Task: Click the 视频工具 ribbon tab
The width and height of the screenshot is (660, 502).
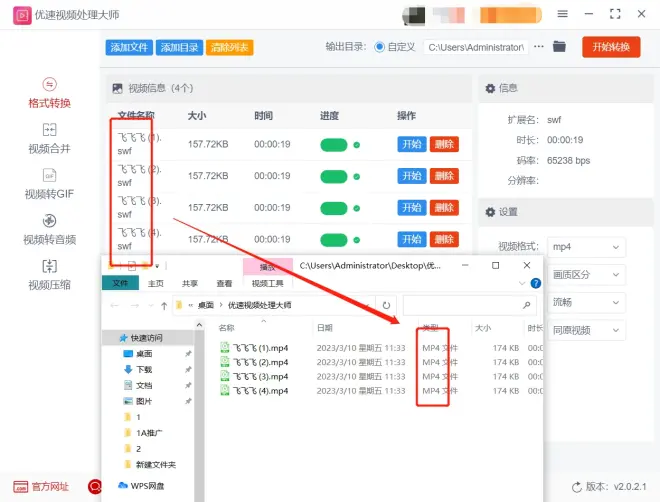Action: pos(267,284)
